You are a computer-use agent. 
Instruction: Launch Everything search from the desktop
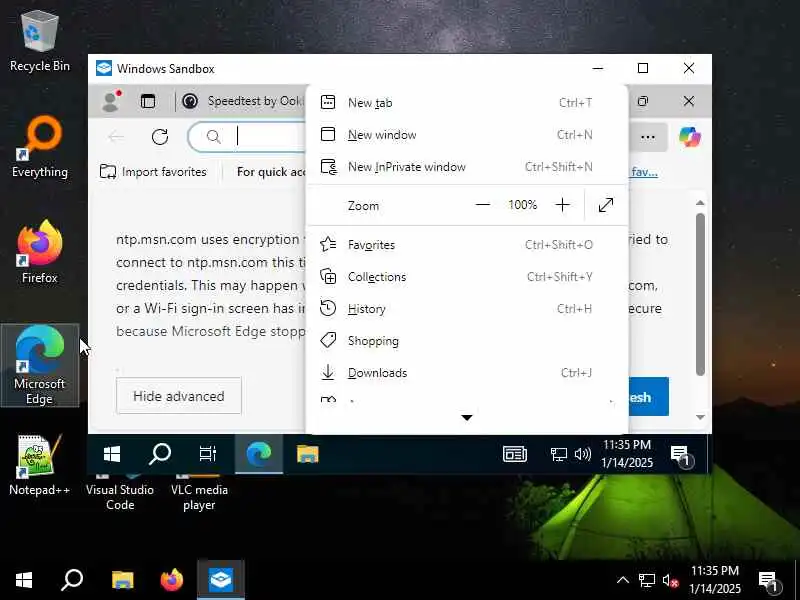(x=39, y=147)
